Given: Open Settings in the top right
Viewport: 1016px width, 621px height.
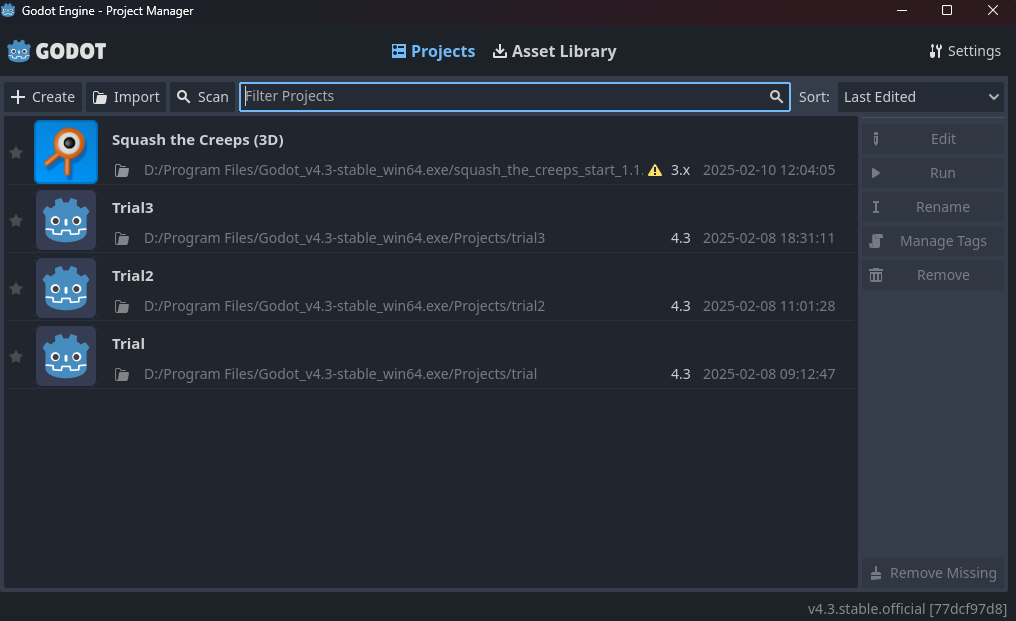Looking at the screenshot, I should (965, 51).
